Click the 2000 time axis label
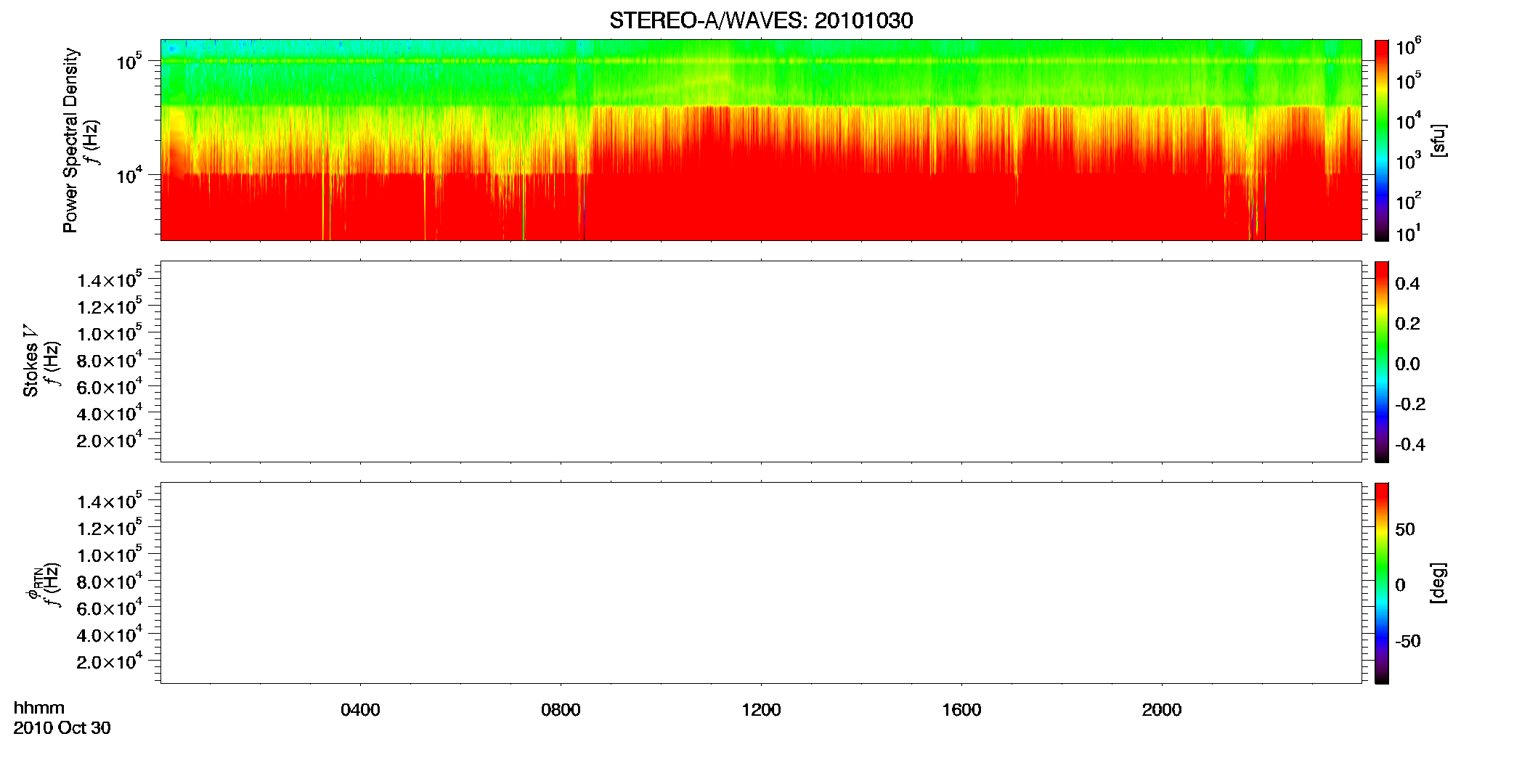This screenshot has height=784, width=1522. [1162, 710]
